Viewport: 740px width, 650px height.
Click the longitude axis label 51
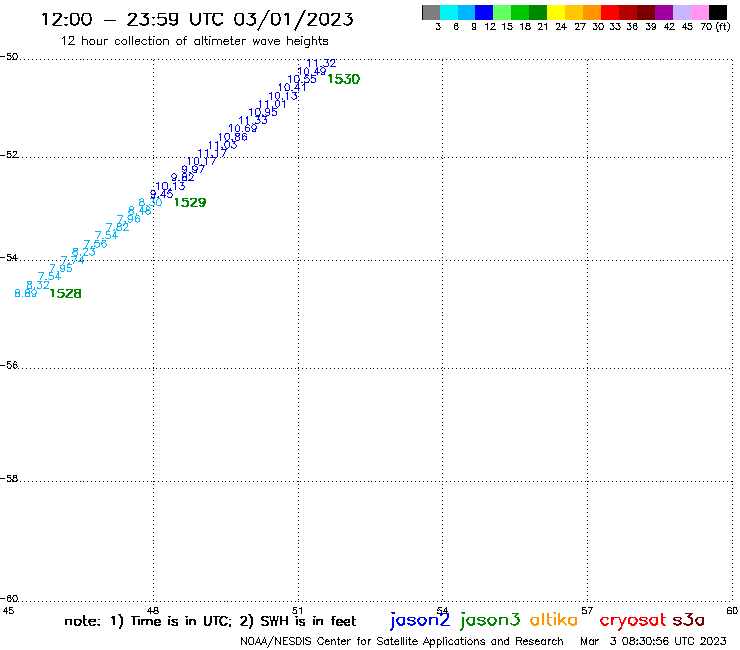point(298,611)
